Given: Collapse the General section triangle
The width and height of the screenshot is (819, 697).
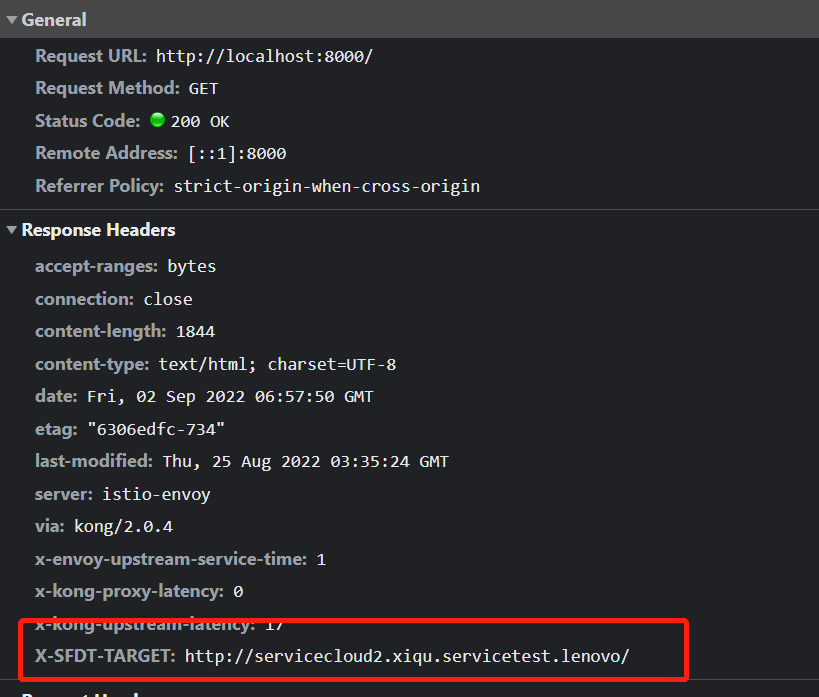Looking at the screenshot, I should 12,20.
